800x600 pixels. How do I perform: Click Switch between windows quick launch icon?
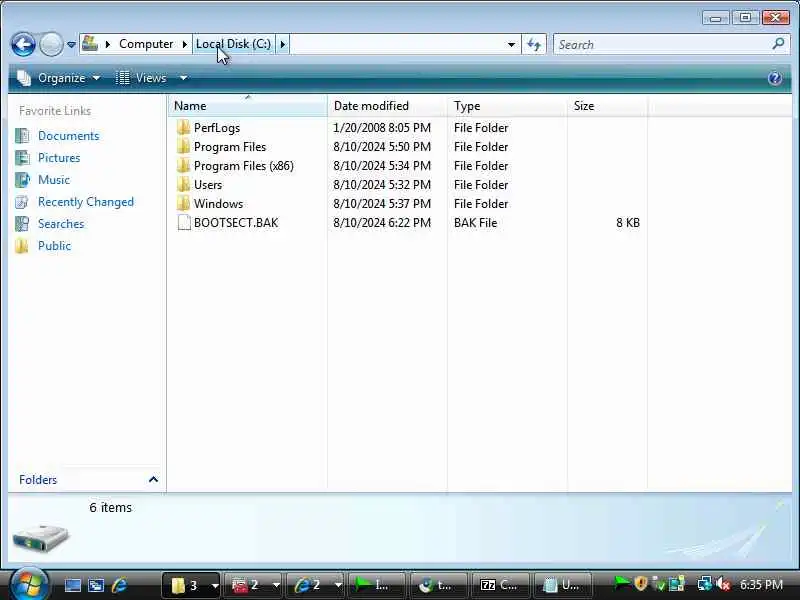[x=96, y=585]
